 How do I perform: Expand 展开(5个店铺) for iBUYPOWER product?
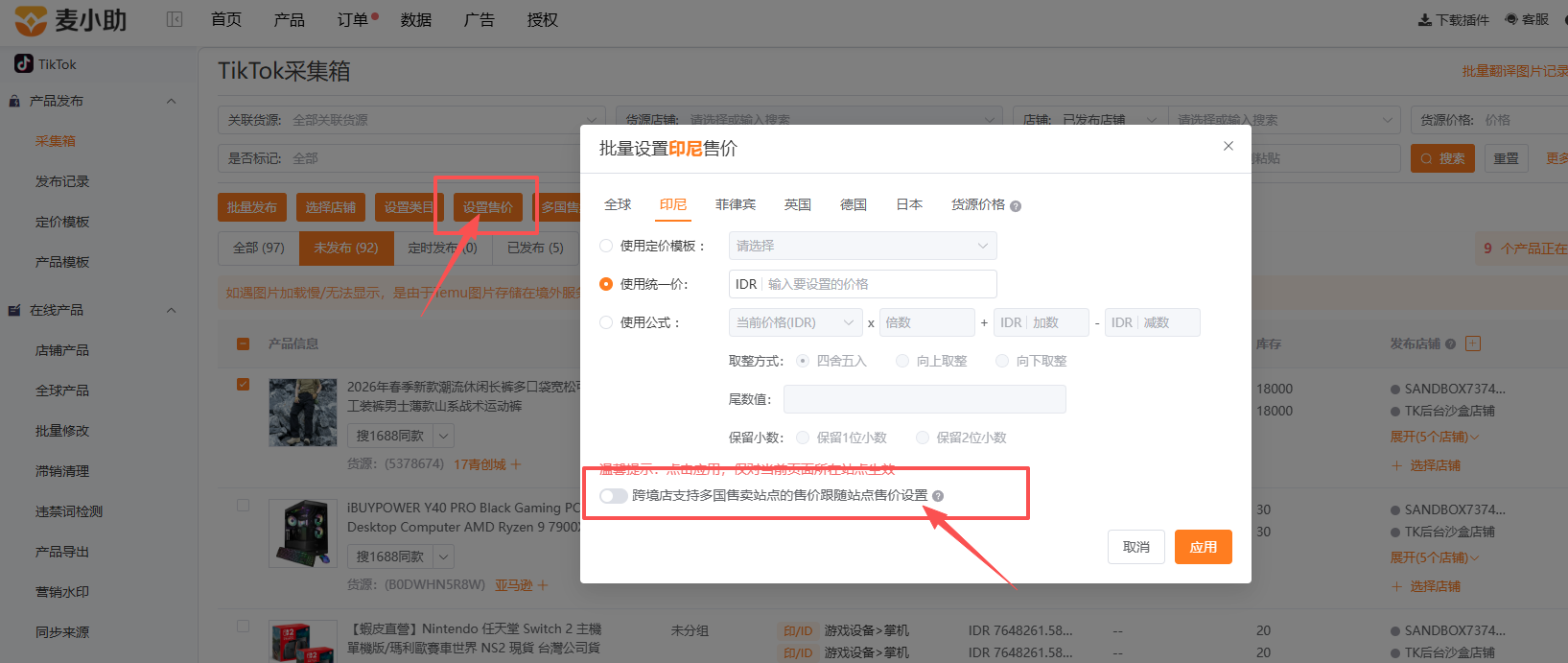[1435, 557]
